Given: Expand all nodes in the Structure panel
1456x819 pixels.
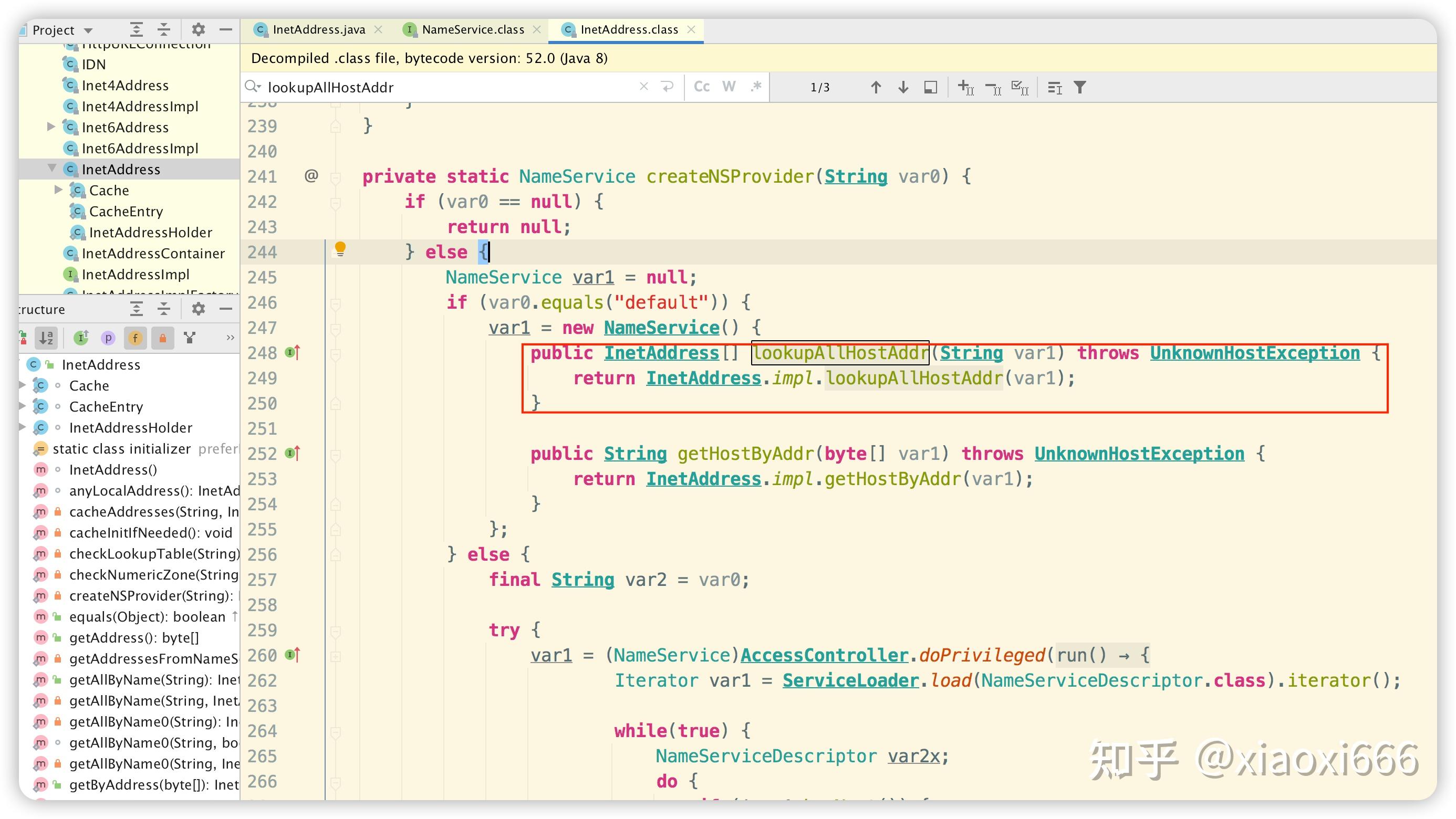Looking at the screenshot, I should (136, 309).
